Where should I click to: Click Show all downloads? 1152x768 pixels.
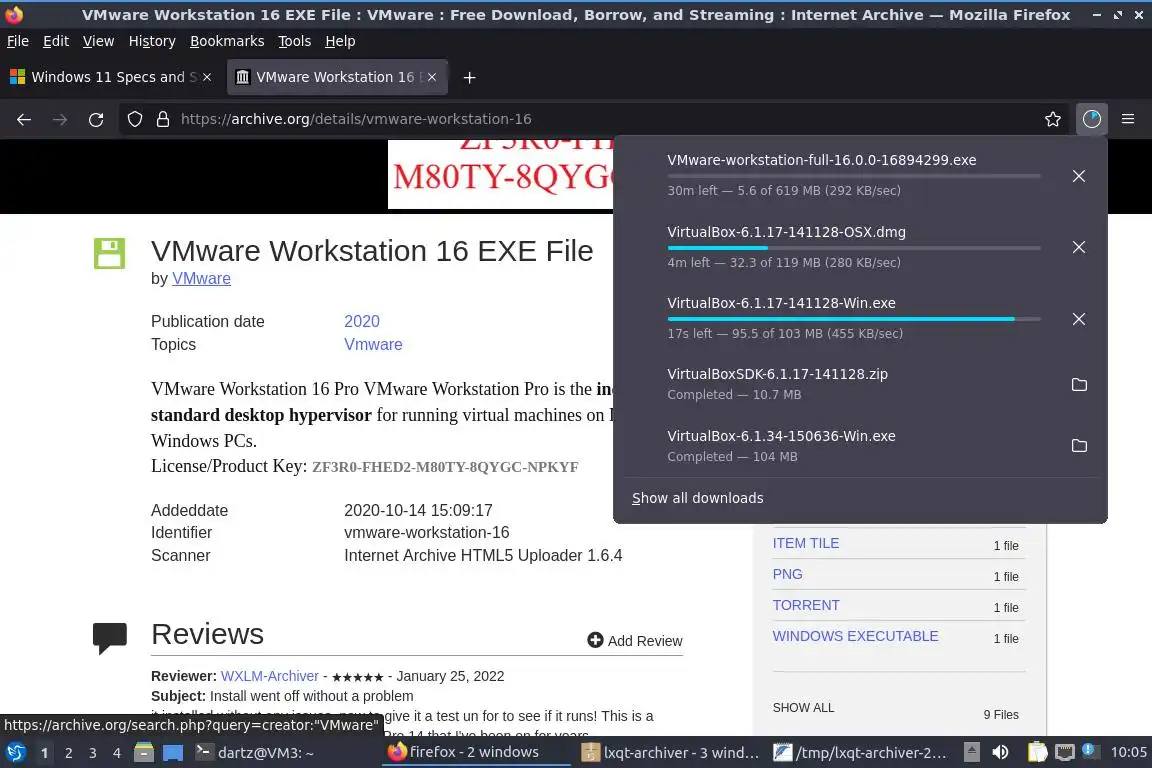point(697,498)
